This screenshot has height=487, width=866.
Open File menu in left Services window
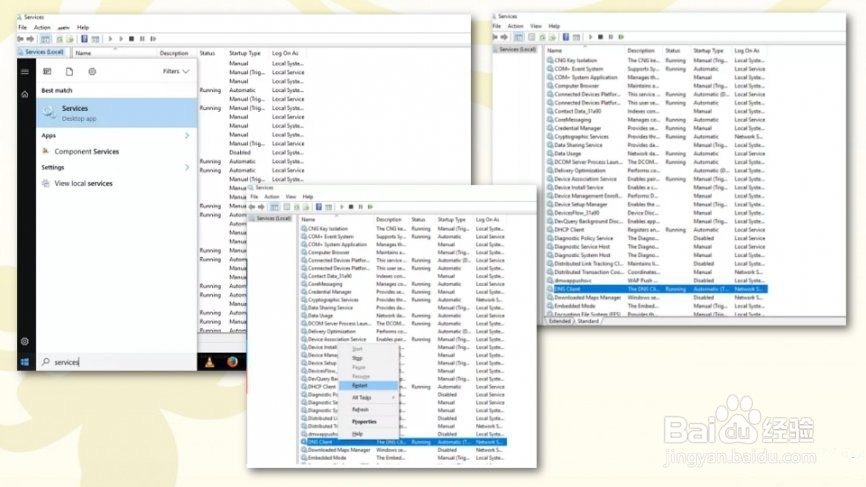point(23,27)
